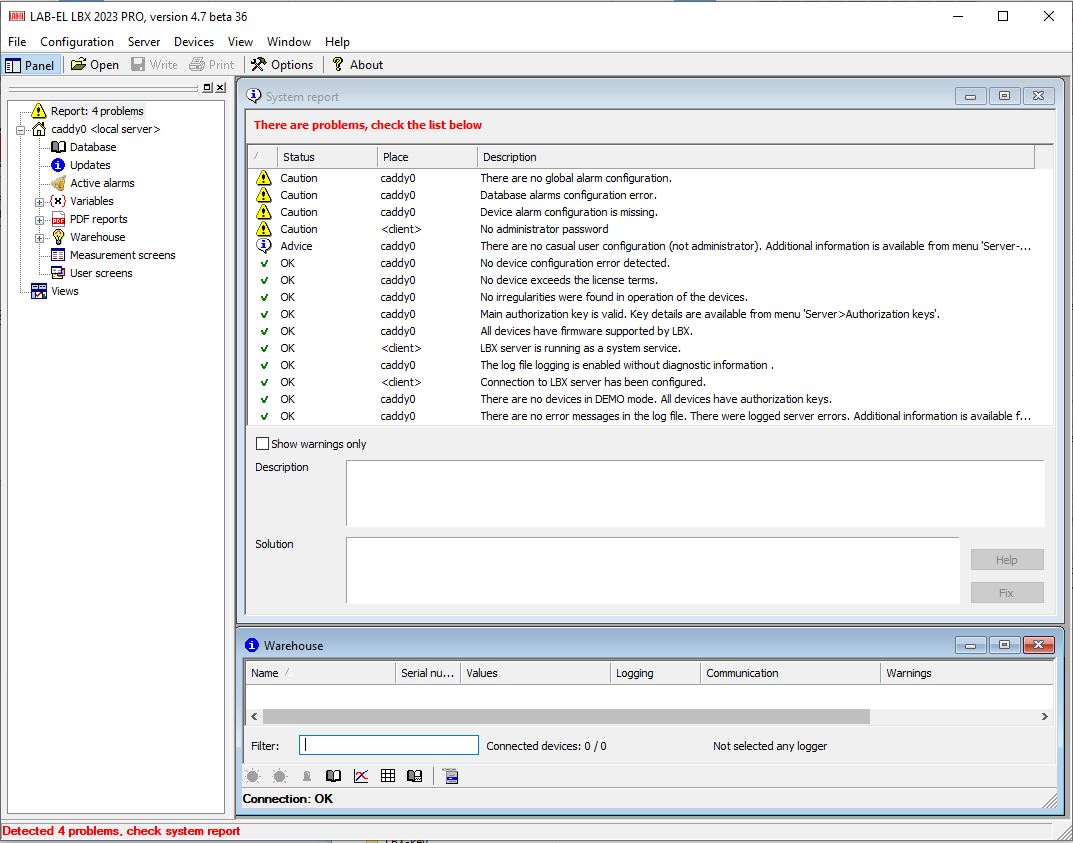Click the blue info icon next to Updates

click(58, 165)
